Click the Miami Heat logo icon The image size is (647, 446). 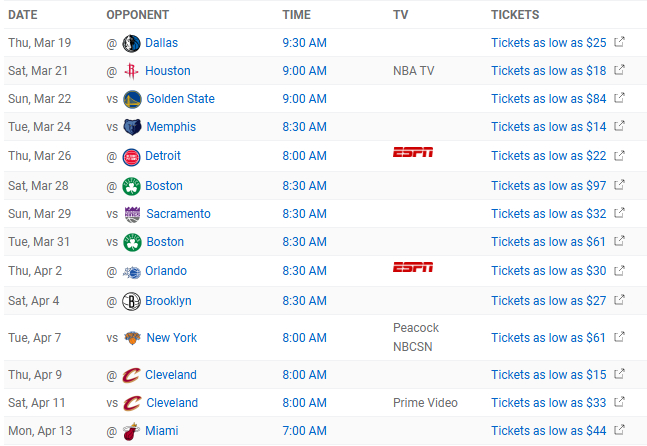click(131, 431)
